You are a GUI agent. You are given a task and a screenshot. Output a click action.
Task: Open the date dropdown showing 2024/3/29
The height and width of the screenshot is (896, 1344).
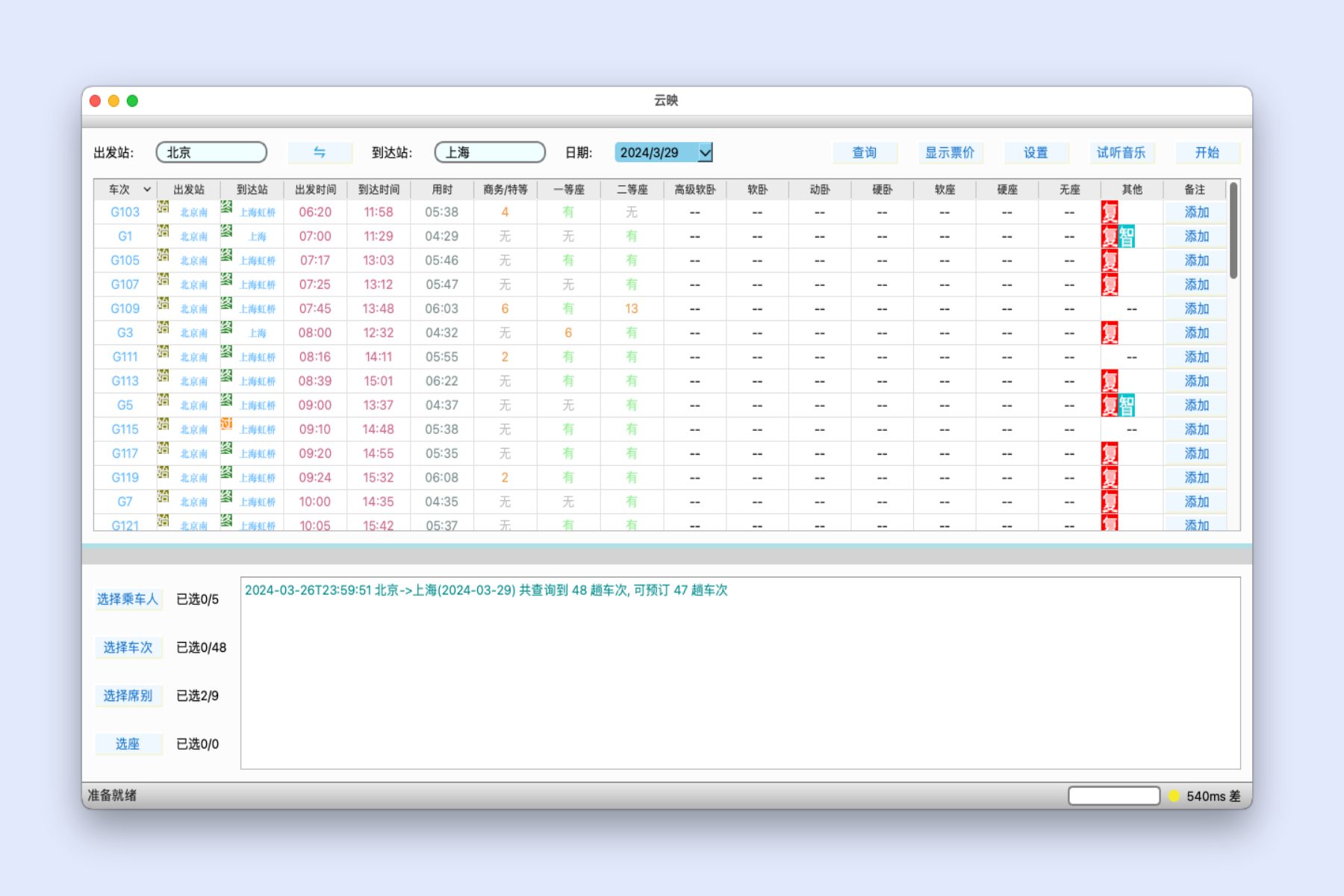click(705, 152)
